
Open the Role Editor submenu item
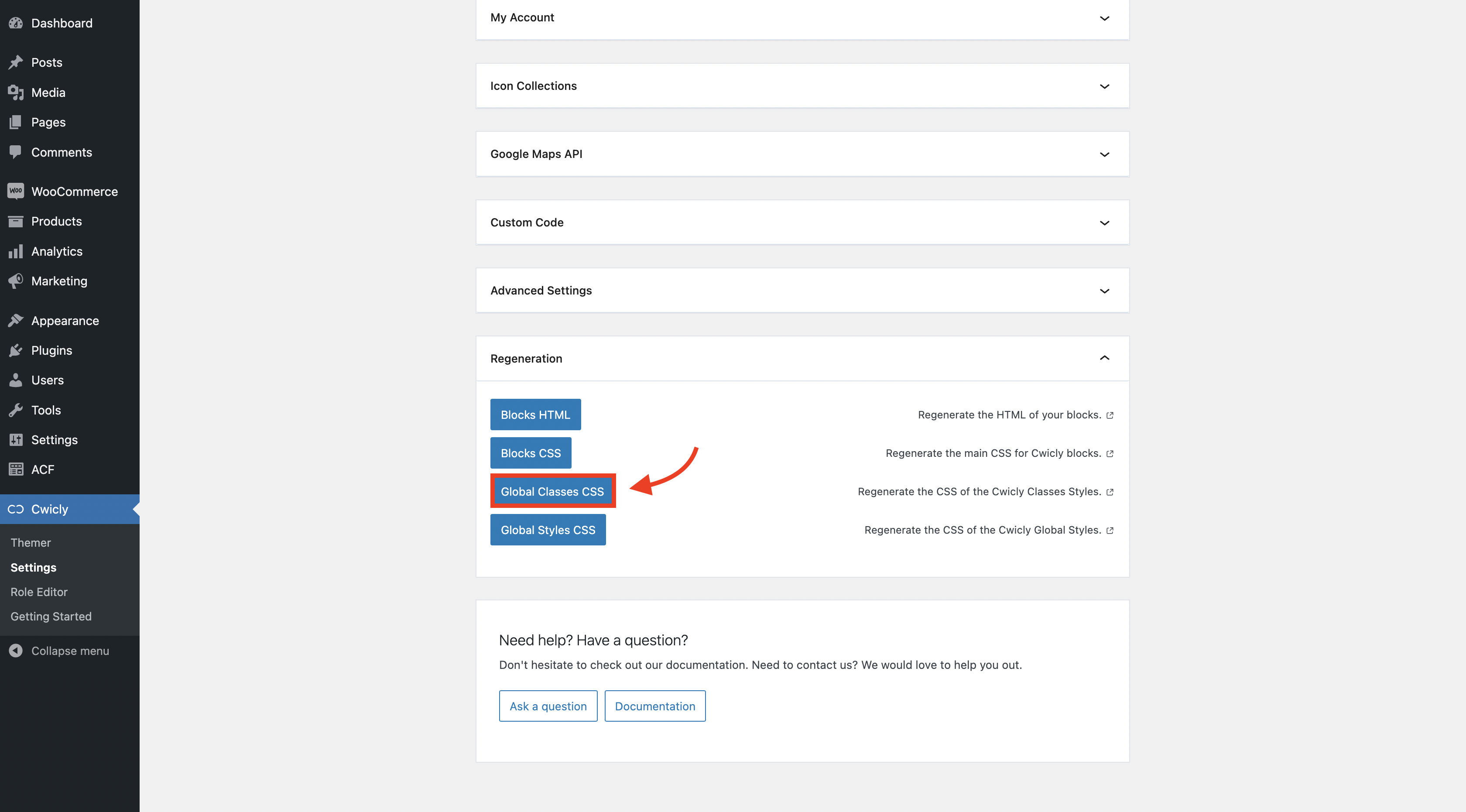pos(39,592)
